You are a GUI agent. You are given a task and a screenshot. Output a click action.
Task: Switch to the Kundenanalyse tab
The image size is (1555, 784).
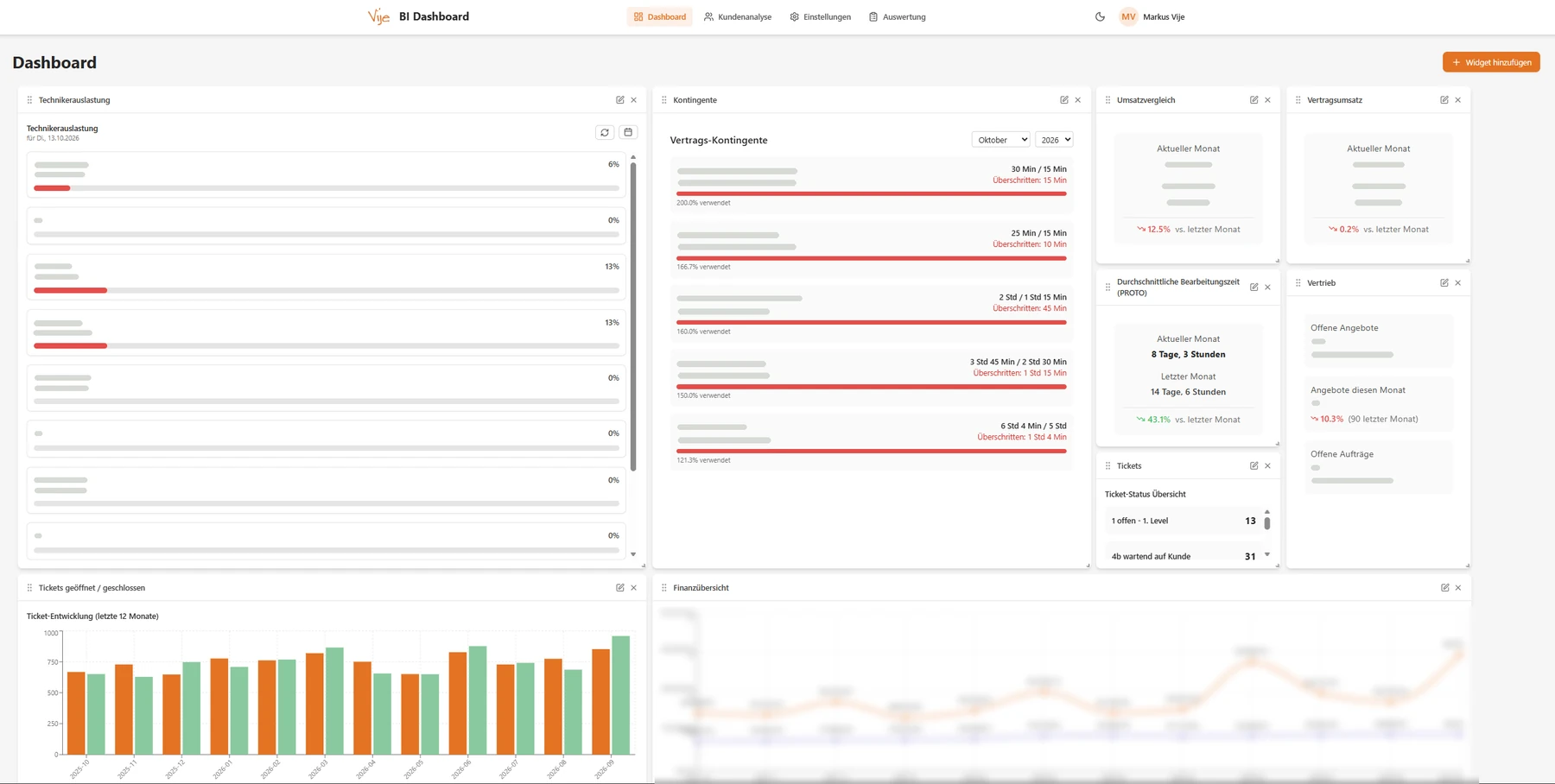(738, 16)
